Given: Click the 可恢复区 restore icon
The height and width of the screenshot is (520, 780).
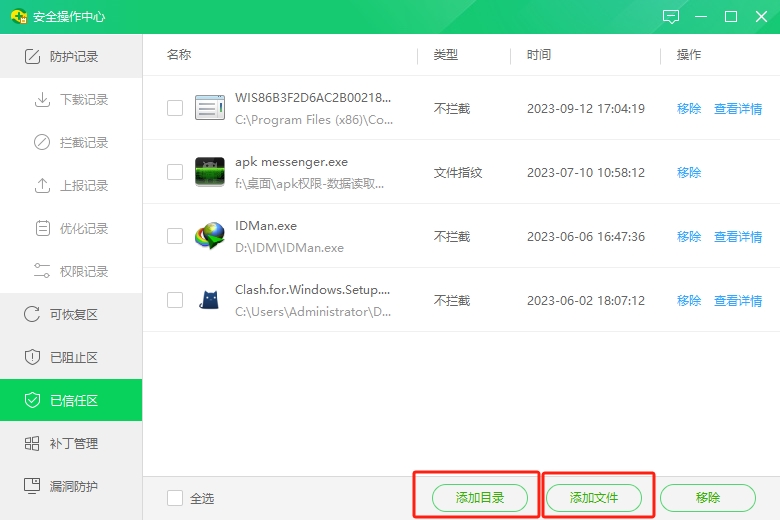Looking at the screenshot, I should coord(32,315).
